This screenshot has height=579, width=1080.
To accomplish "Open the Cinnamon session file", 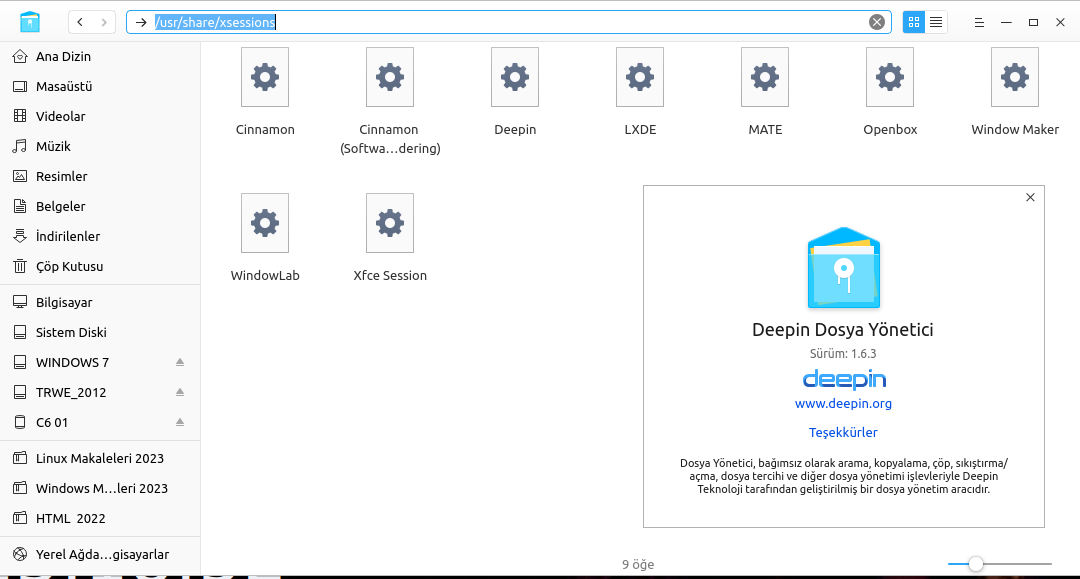I will tap(265, 77).
